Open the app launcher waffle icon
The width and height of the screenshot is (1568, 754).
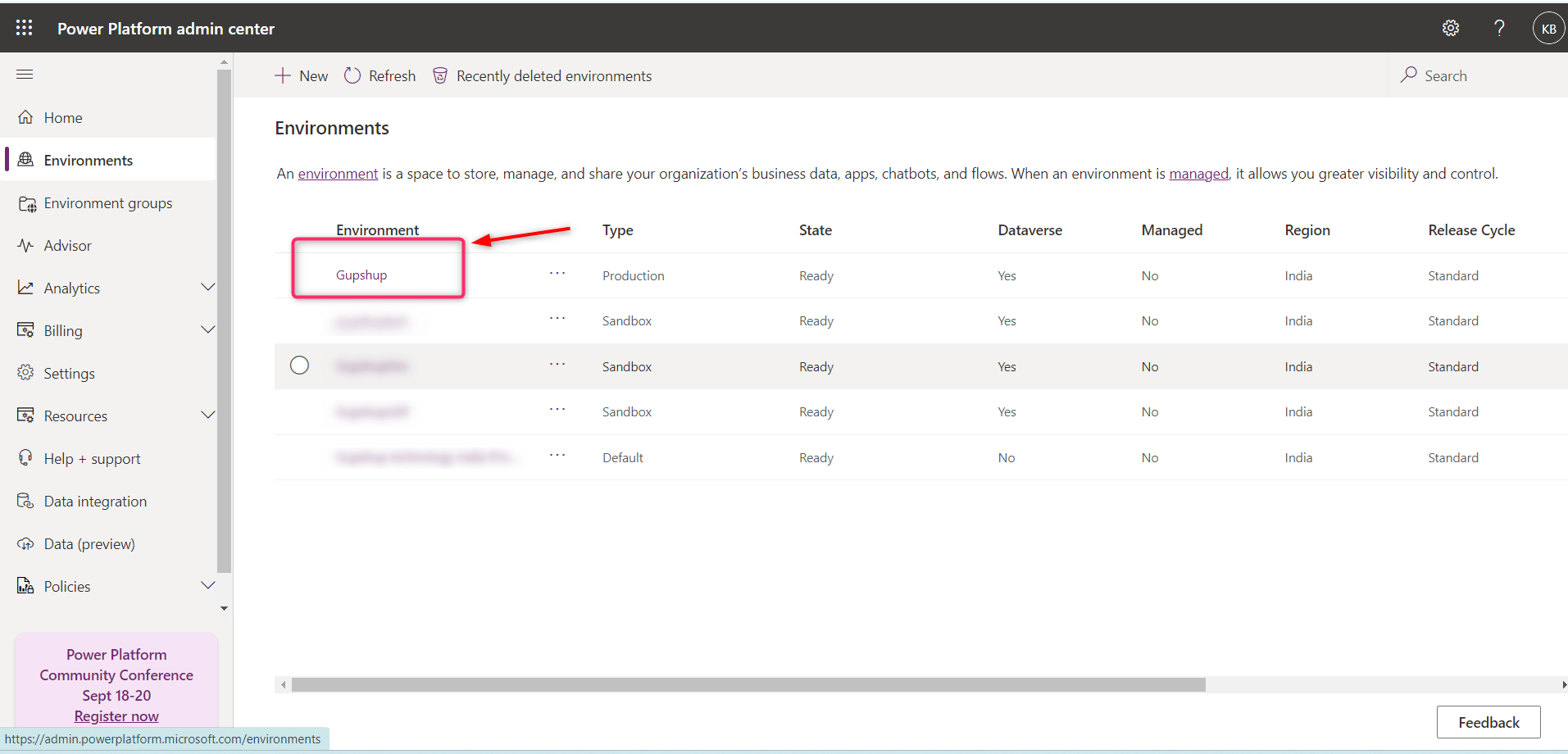point(25,28)
